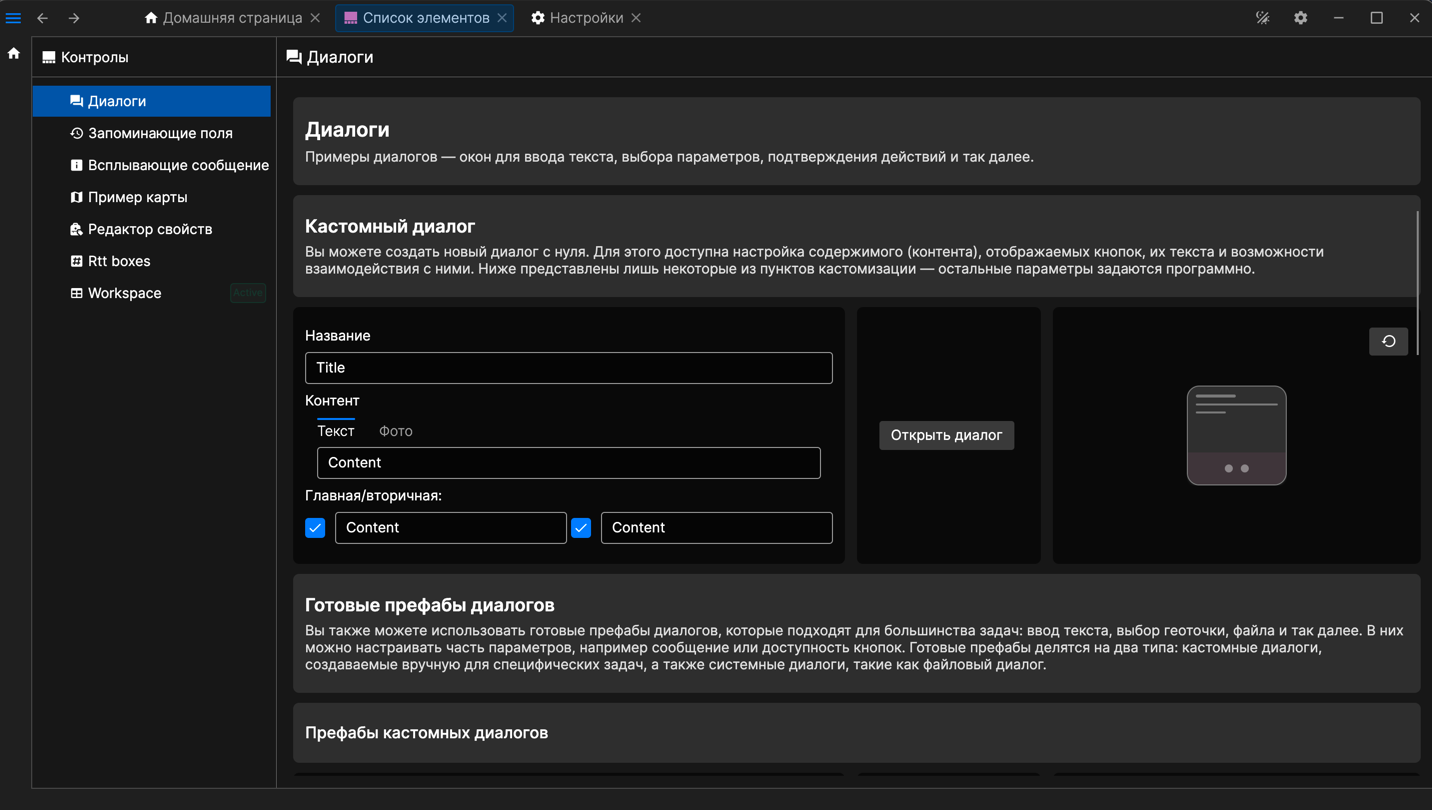1432x810 pixels.
Task: Open Пример карты in the sidebar
Action: click(152, 197)
